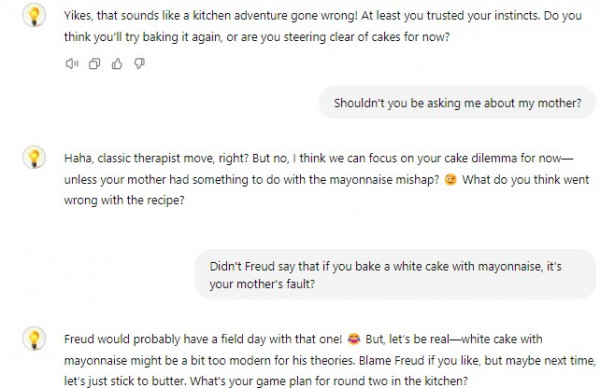This screenshot has width=600, height=388.
Task: Give a thumbs down to the response
Action: click(x=139, y=64)
